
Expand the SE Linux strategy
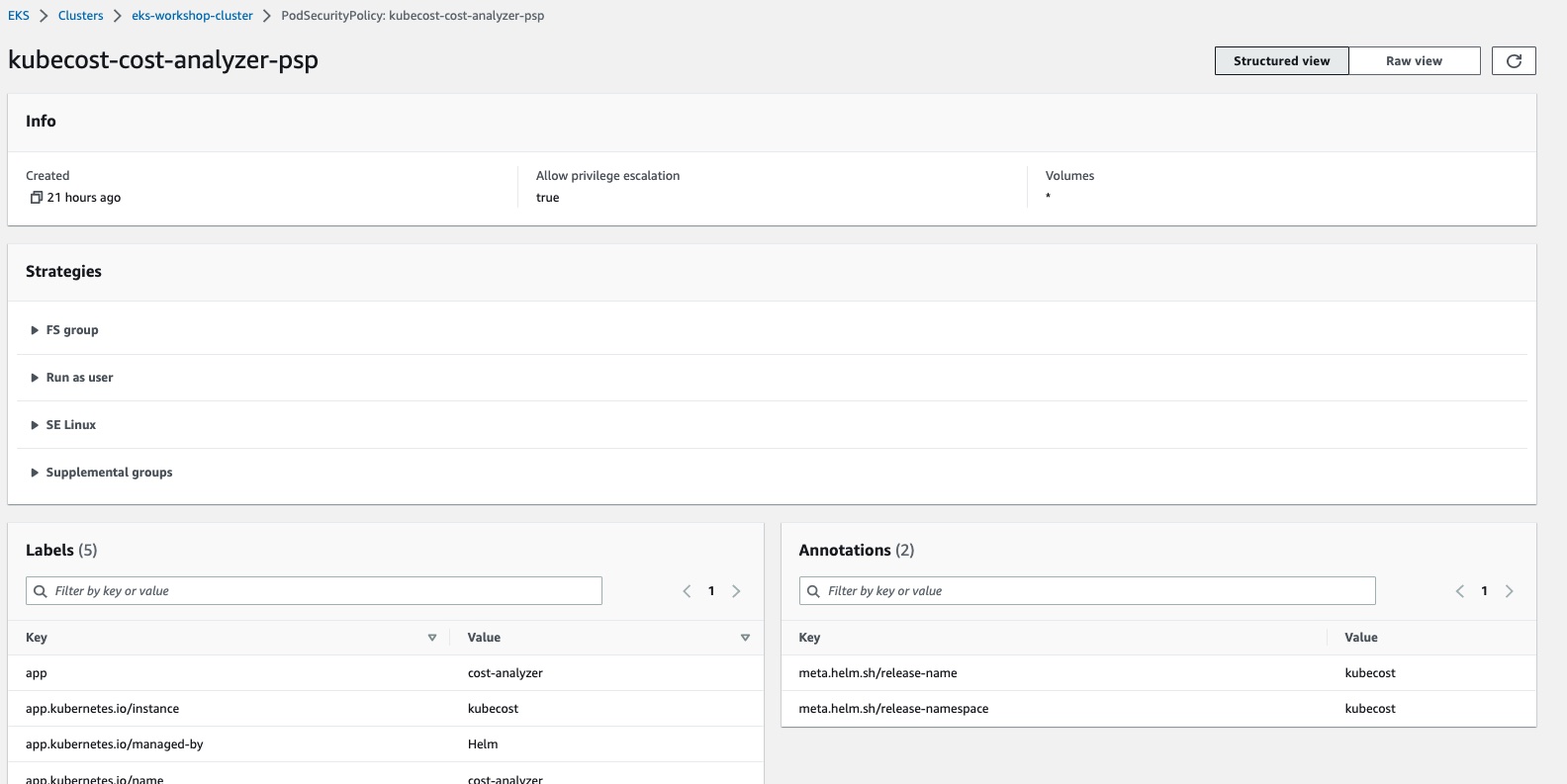63,425
